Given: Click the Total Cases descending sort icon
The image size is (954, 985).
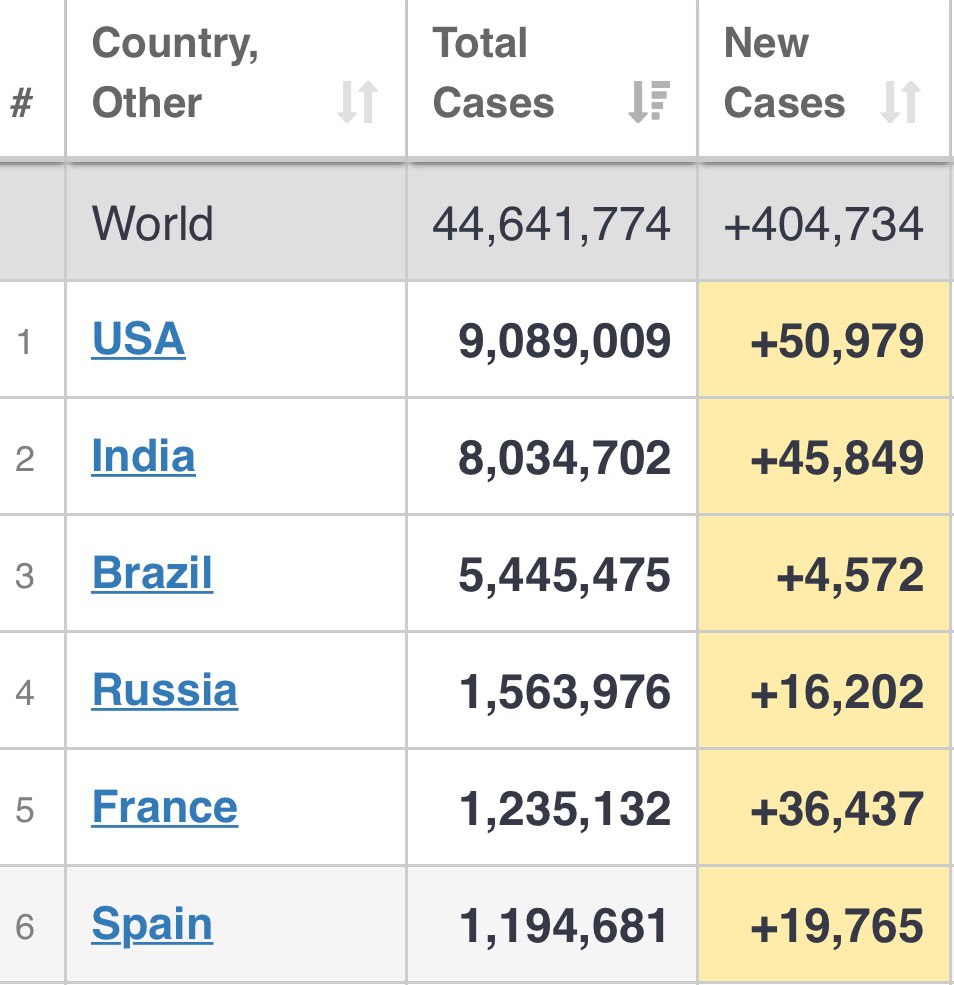Looking at the screenshot, I should pos(649,101).
